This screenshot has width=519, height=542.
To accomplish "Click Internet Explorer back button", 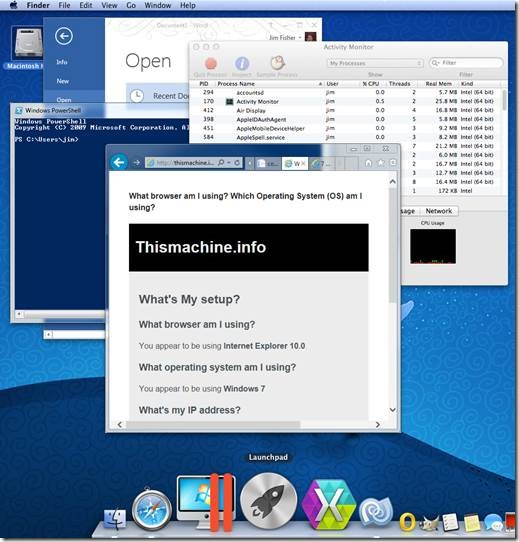I will 119,162.
